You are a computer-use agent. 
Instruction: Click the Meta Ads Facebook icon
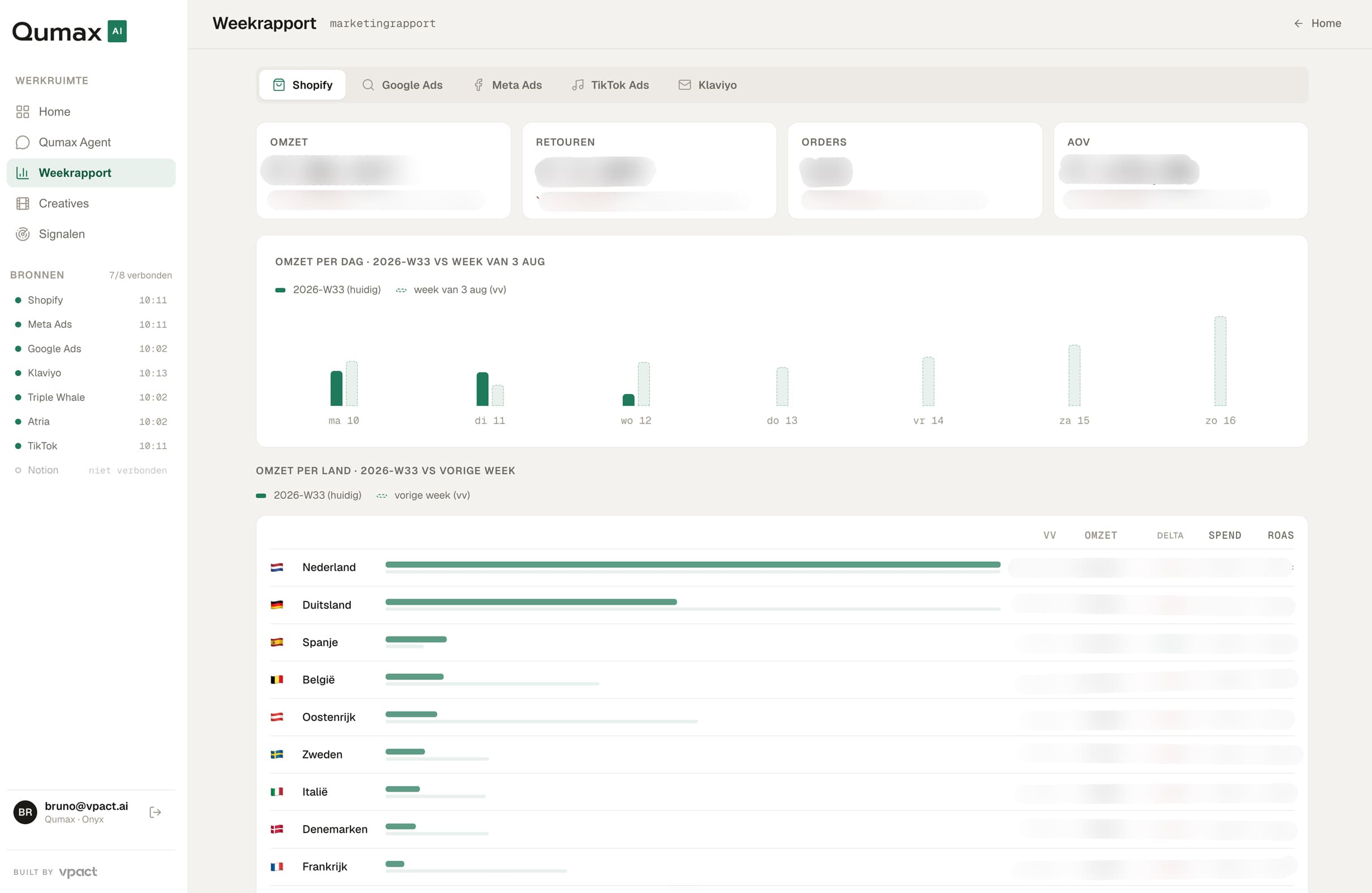478,85
